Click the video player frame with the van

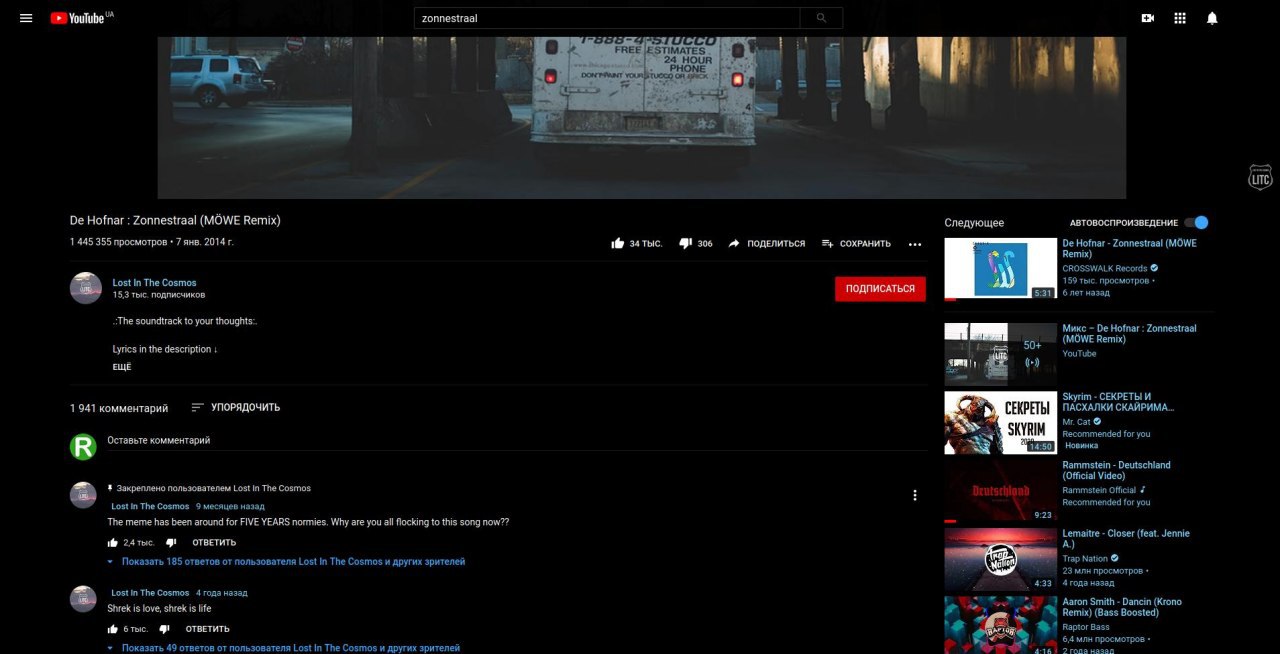pos(642,117)
